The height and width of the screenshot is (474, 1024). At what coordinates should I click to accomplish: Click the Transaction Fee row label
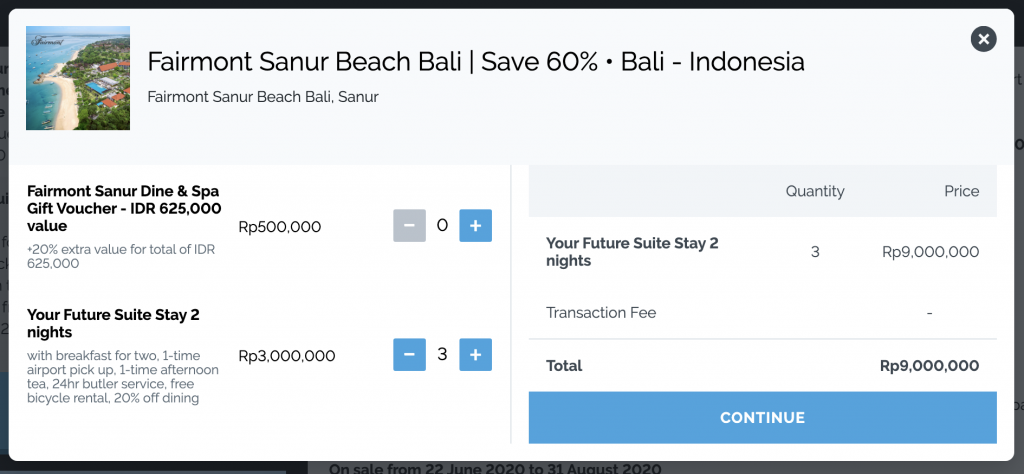pyautogui.click(x=601, y=313)
